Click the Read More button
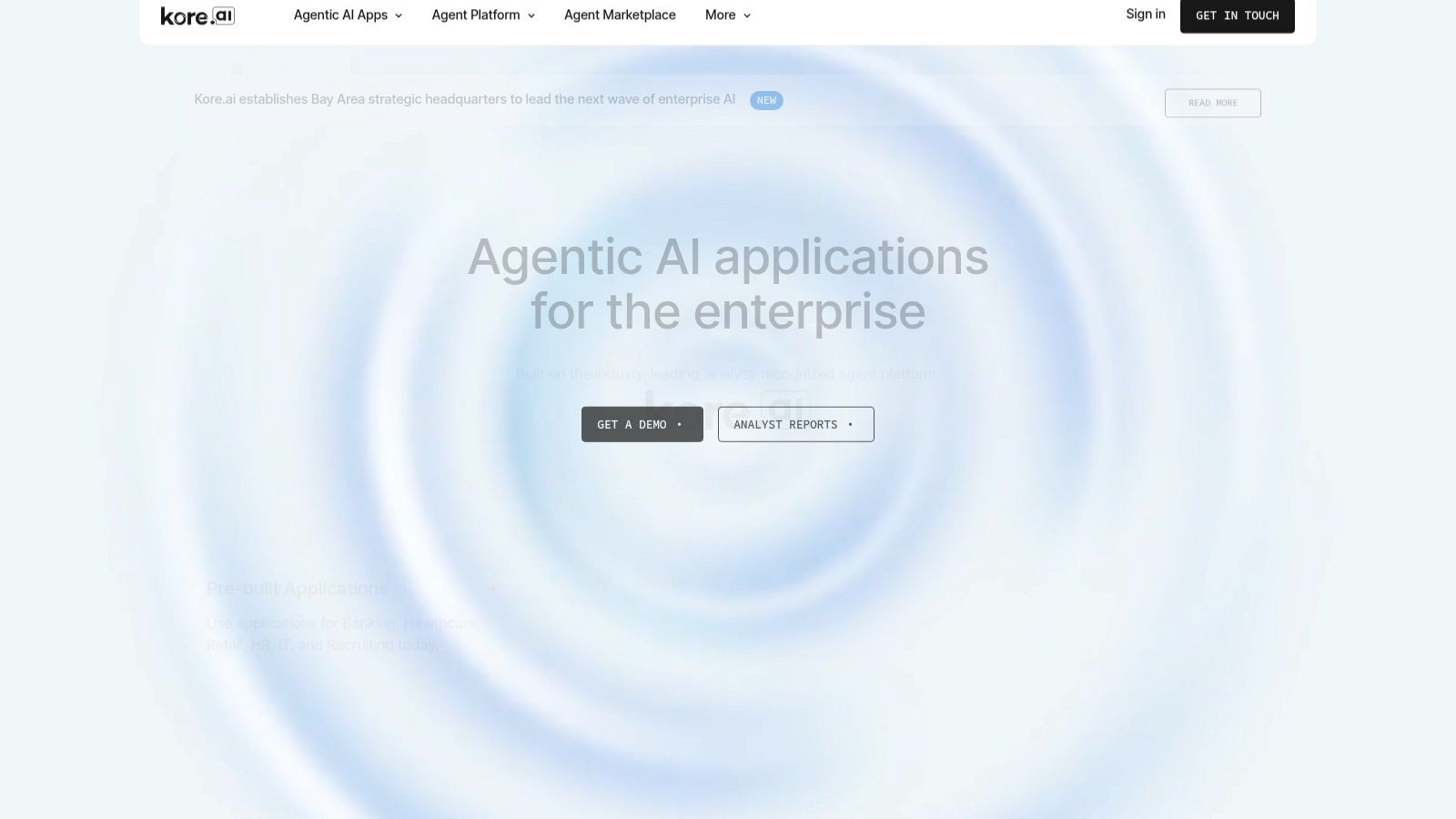Viewport: 1456px width, 819px height. coord(1212,103)
